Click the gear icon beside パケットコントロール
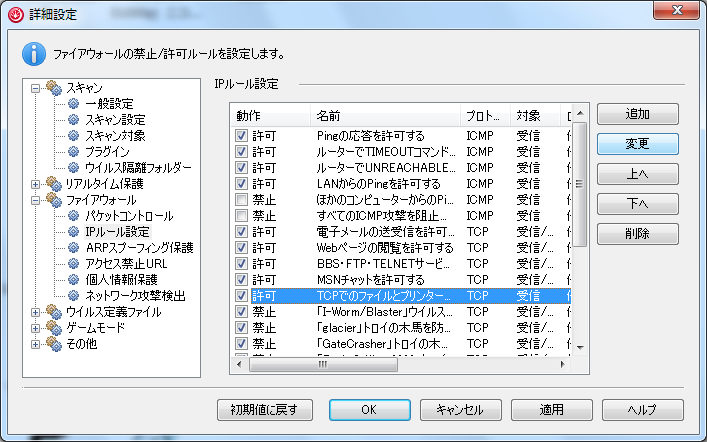The width and height of the screenshot is (707, 442). [x=75, y=216]
